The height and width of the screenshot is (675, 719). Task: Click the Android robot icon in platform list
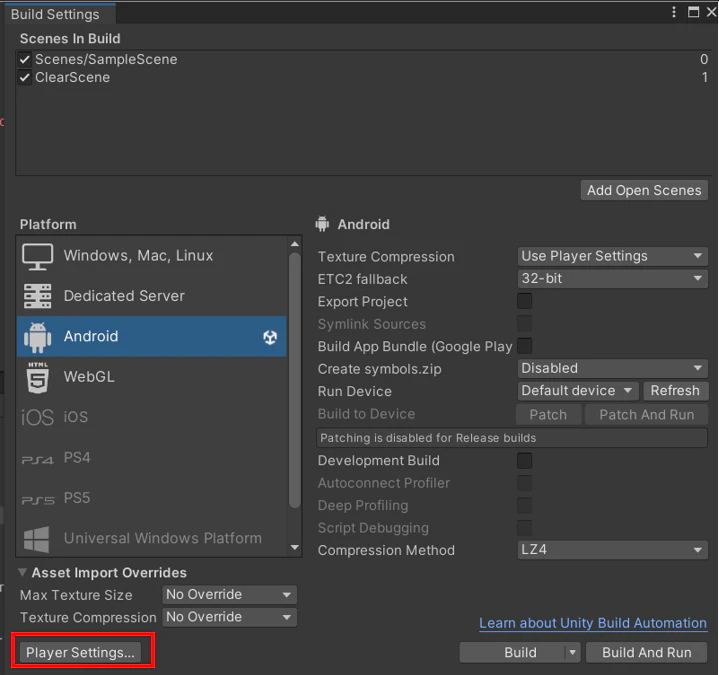[38, 337]
